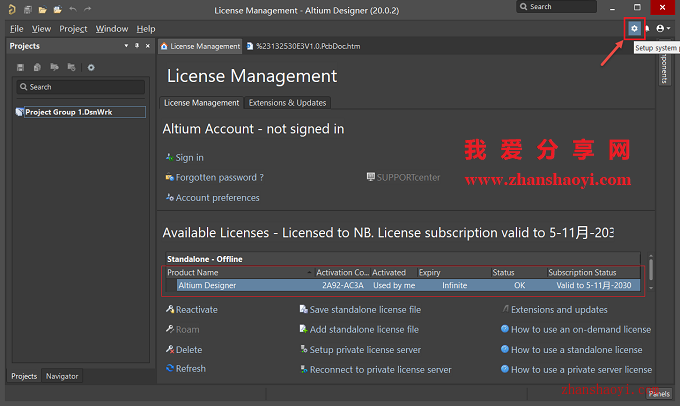680x406 pixels.
Task: Click the Save All Documents icon in title bar
Action: pos(28,10)
